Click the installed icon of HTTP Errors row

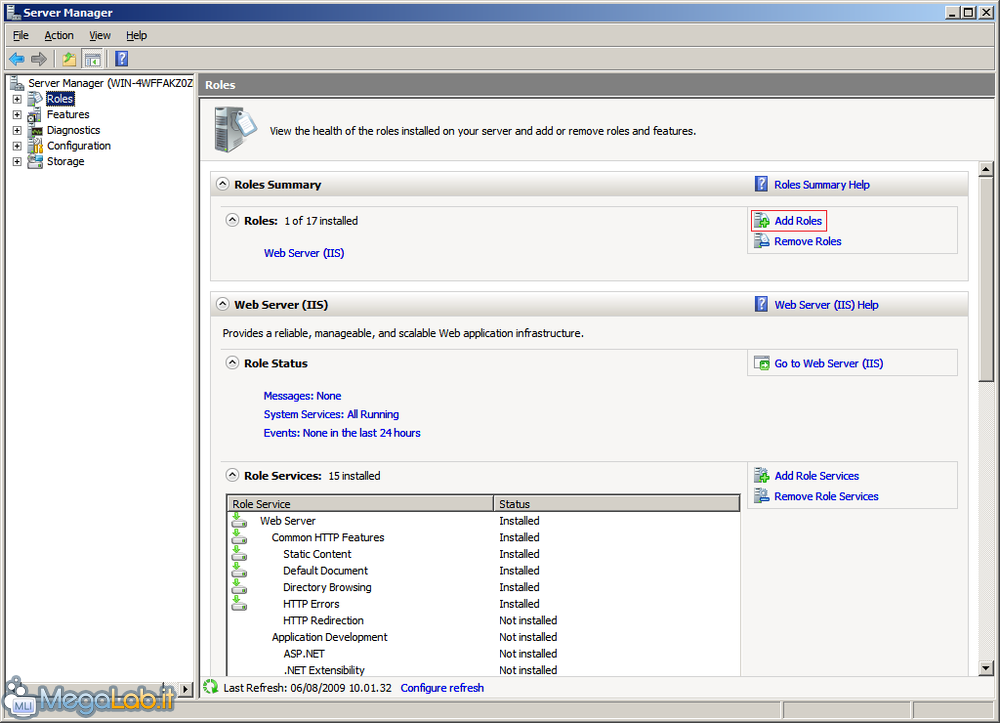(239, 603)
